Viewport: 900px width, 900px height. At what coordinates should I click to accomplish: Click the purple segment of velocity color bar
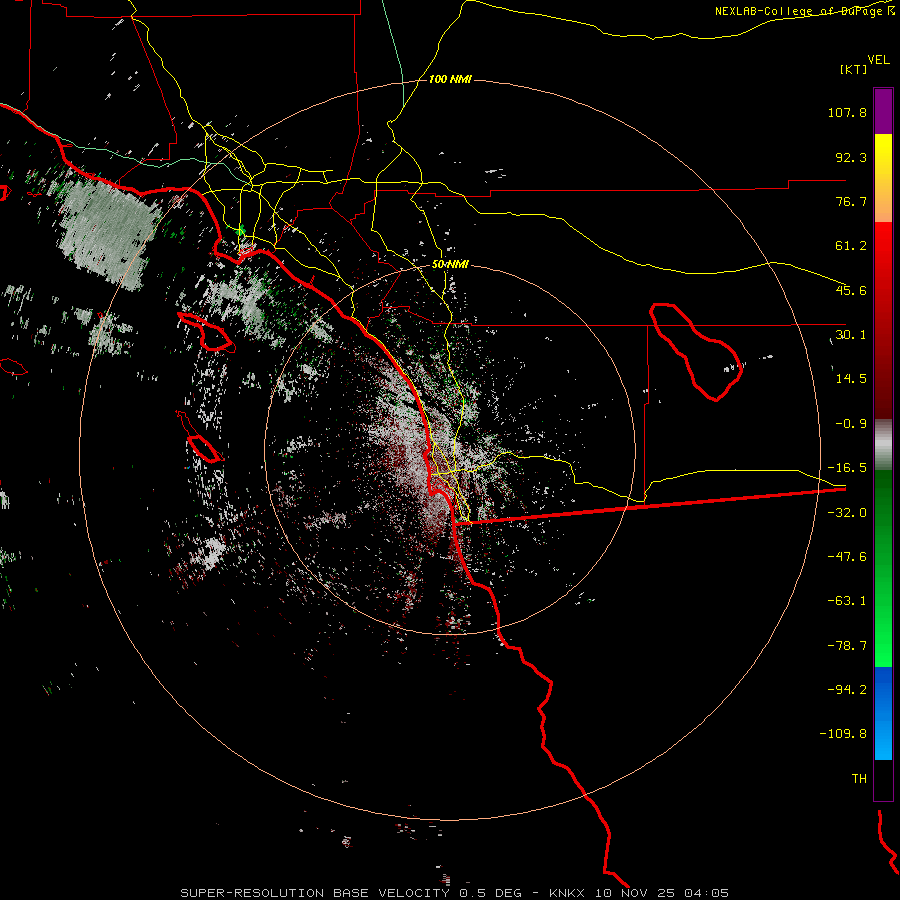[883, 111]
